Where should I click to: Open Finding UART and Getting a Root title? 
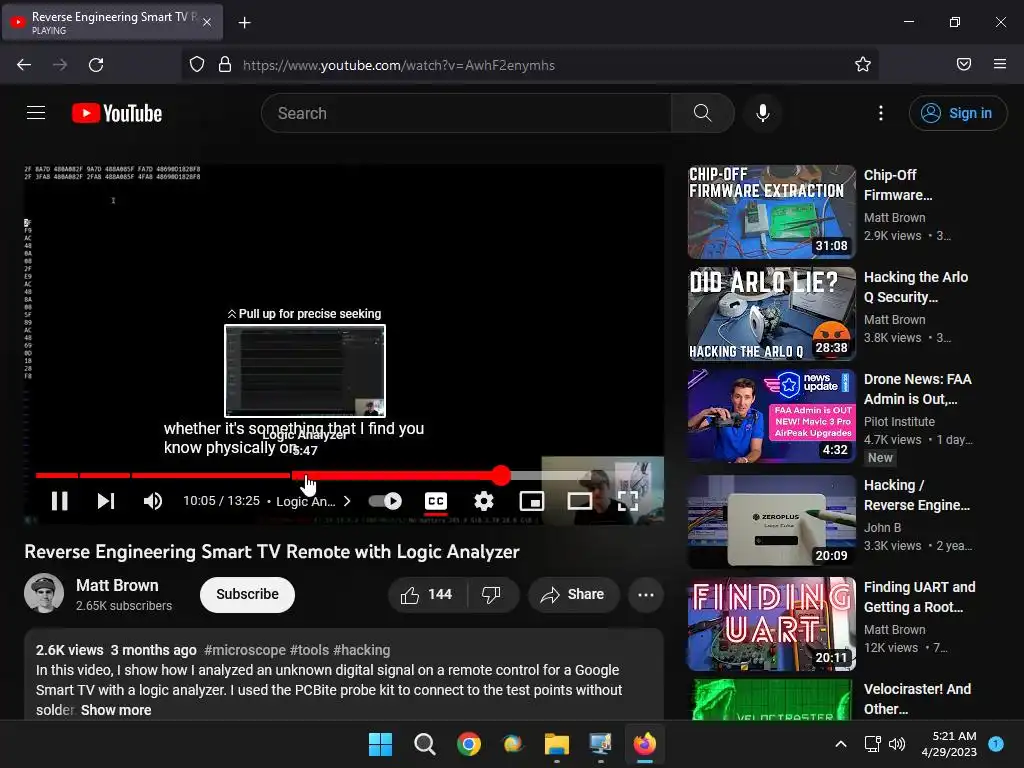(x=920, y=597)
